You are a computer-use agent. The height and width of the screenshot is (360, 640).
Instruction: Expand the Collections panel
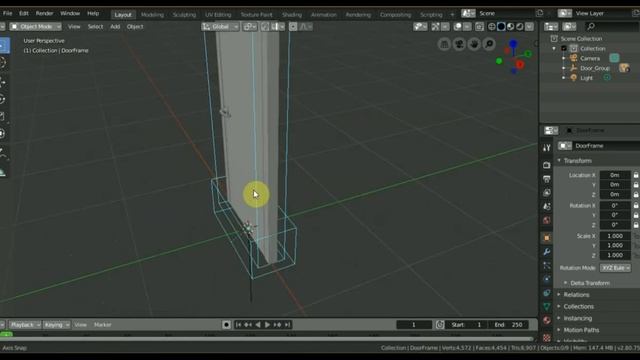(559, 306)
